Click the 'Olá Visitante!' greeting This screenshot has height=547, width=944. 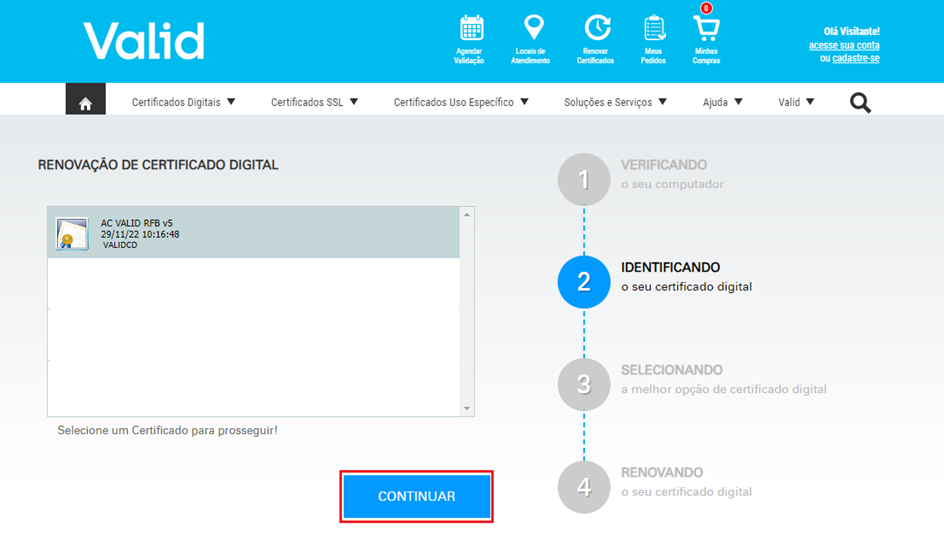point(851,31)
